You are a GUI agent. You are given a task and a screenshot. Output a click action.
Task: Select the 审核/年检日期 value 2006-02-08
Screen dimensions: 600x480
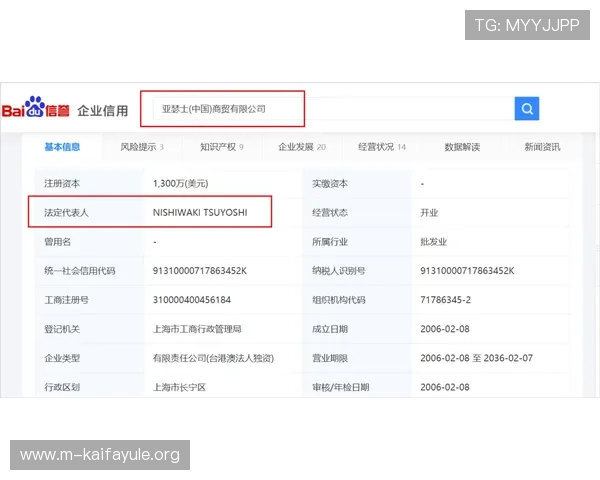(x=445, y=387)
